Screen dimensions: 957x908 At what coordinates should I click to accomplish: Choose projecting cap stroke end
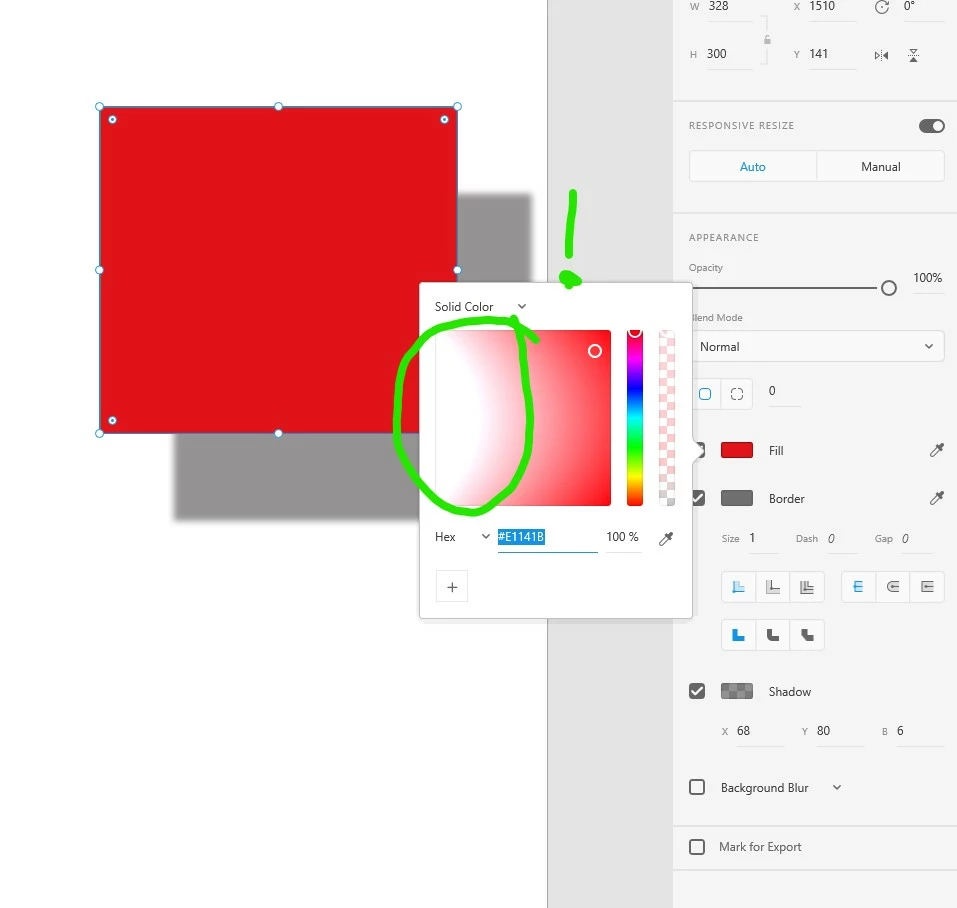[x=927, y=587]
